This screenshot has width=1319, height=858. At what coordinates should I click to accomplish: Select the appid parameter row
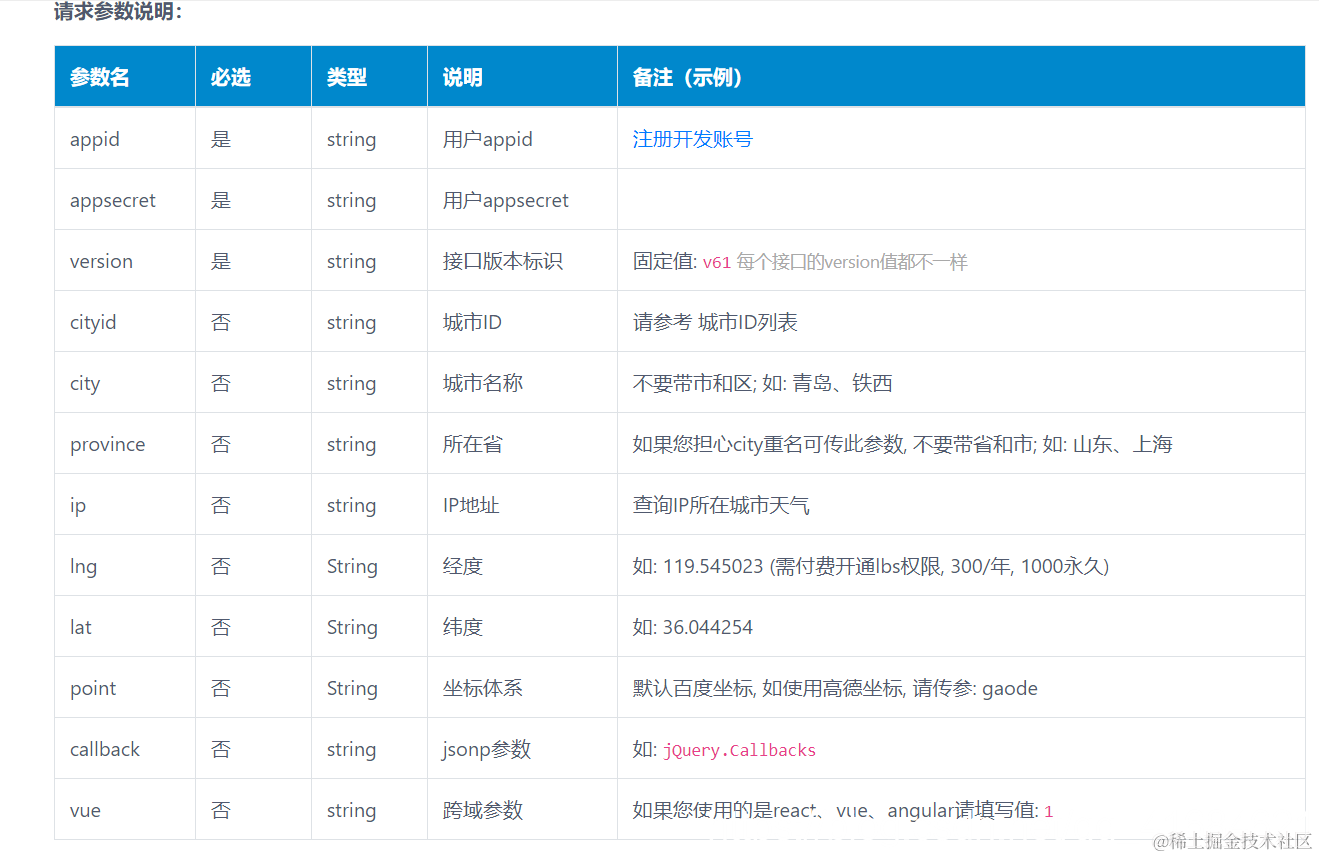94,138
